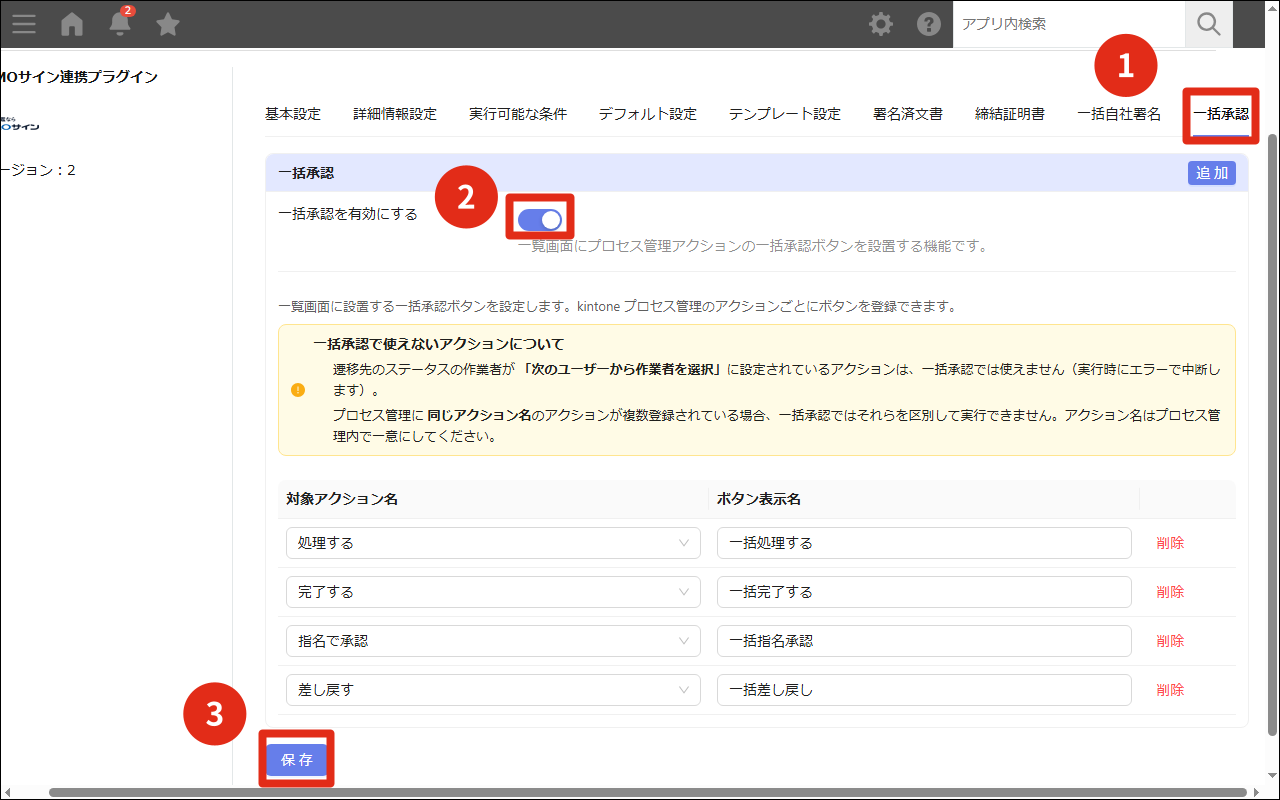Open the help question mark icon
The image size is (1280, 800).
[929, 24]
